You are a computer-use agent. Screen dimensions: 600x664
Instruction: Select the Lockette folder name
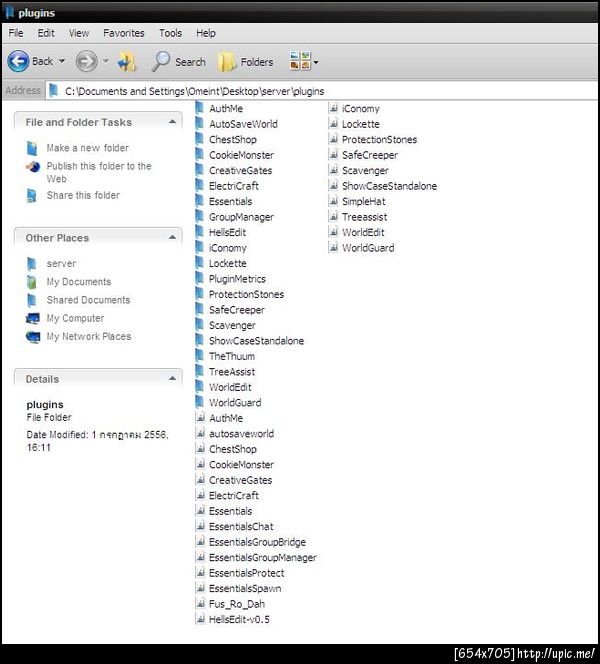point(227,263)
